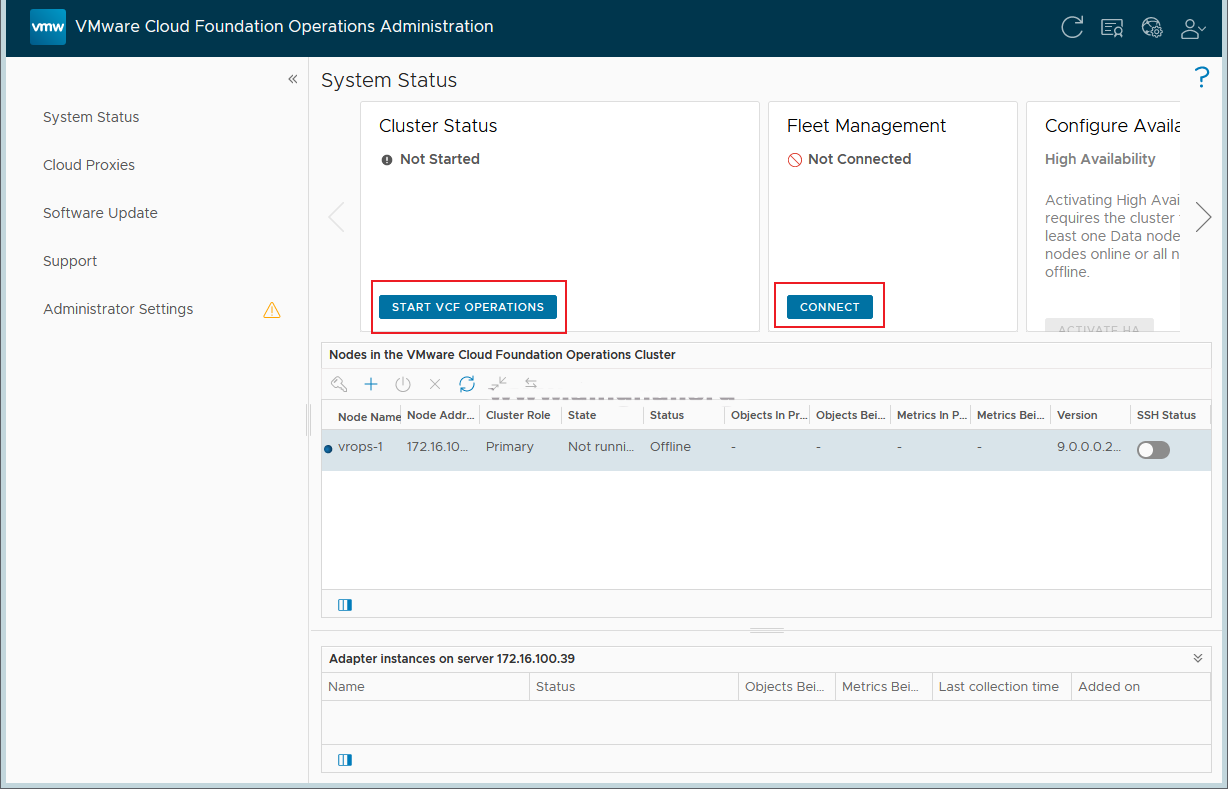Toggle SSH Status switch for vrops-1

point(1153,450)
